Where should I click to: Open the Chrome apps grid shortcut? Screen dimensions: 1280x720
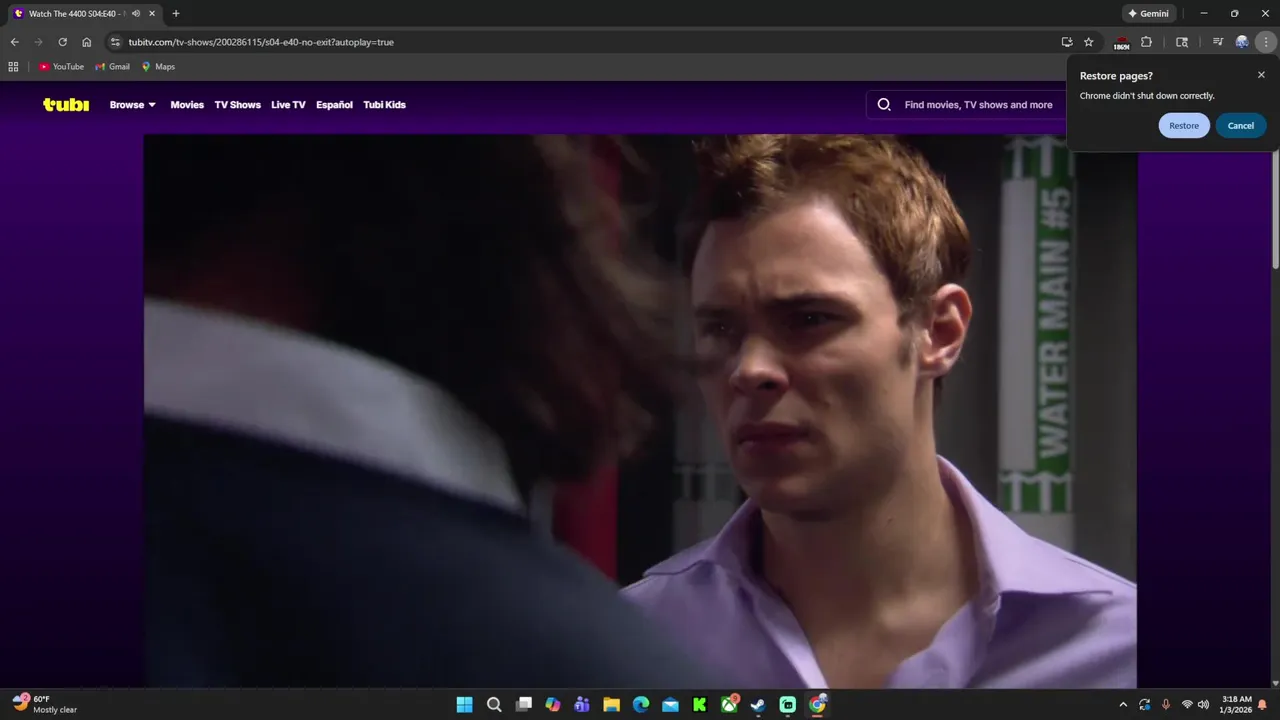point(13,67)
